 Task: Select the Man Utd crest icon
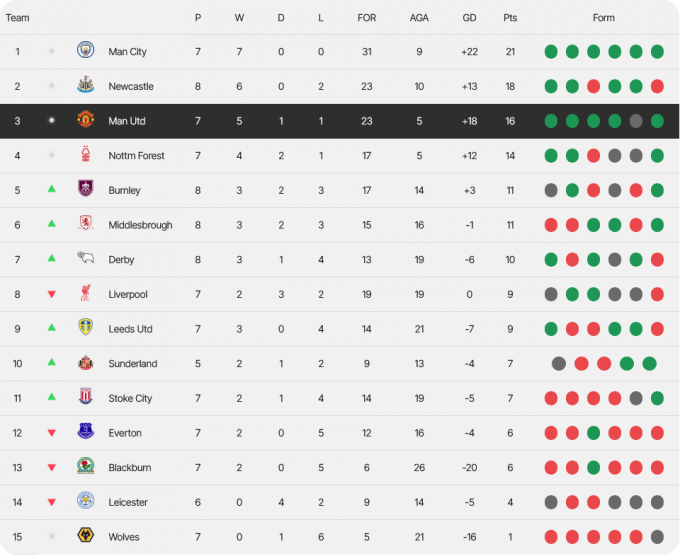click(85, 119)
